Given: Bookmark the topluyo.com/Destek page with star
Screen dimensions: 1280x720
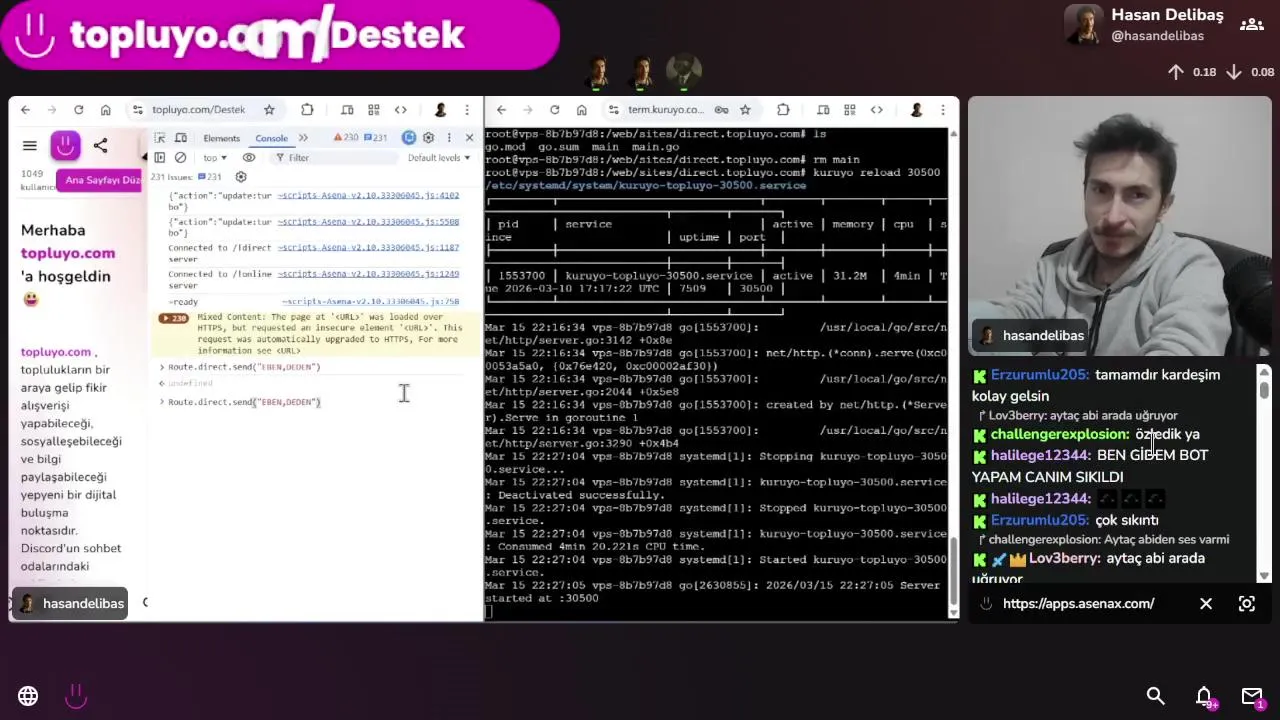Looking at the screenshot, I should [269, 110].
